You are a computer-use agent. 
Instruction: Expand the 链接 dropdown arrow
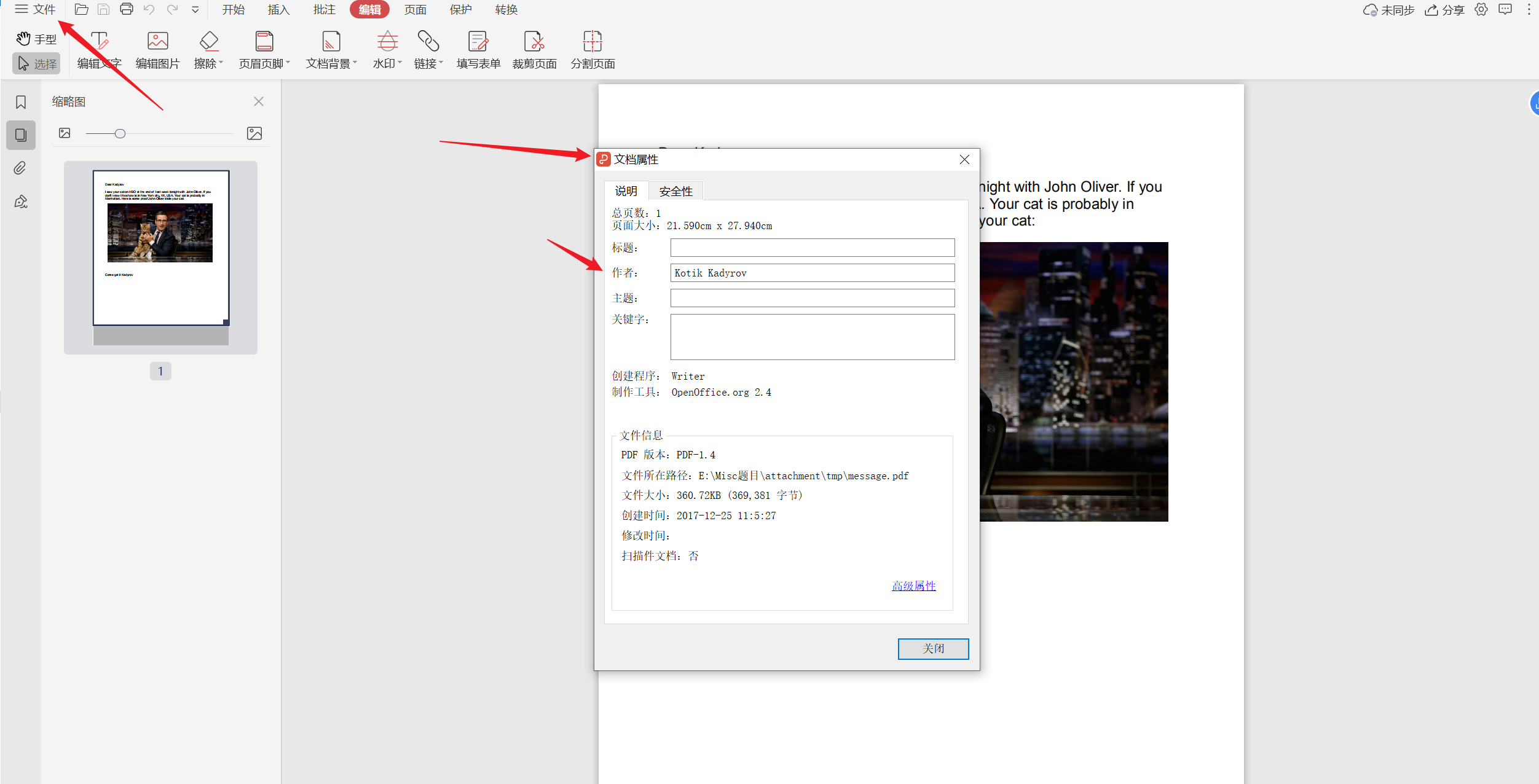[441, 63]
